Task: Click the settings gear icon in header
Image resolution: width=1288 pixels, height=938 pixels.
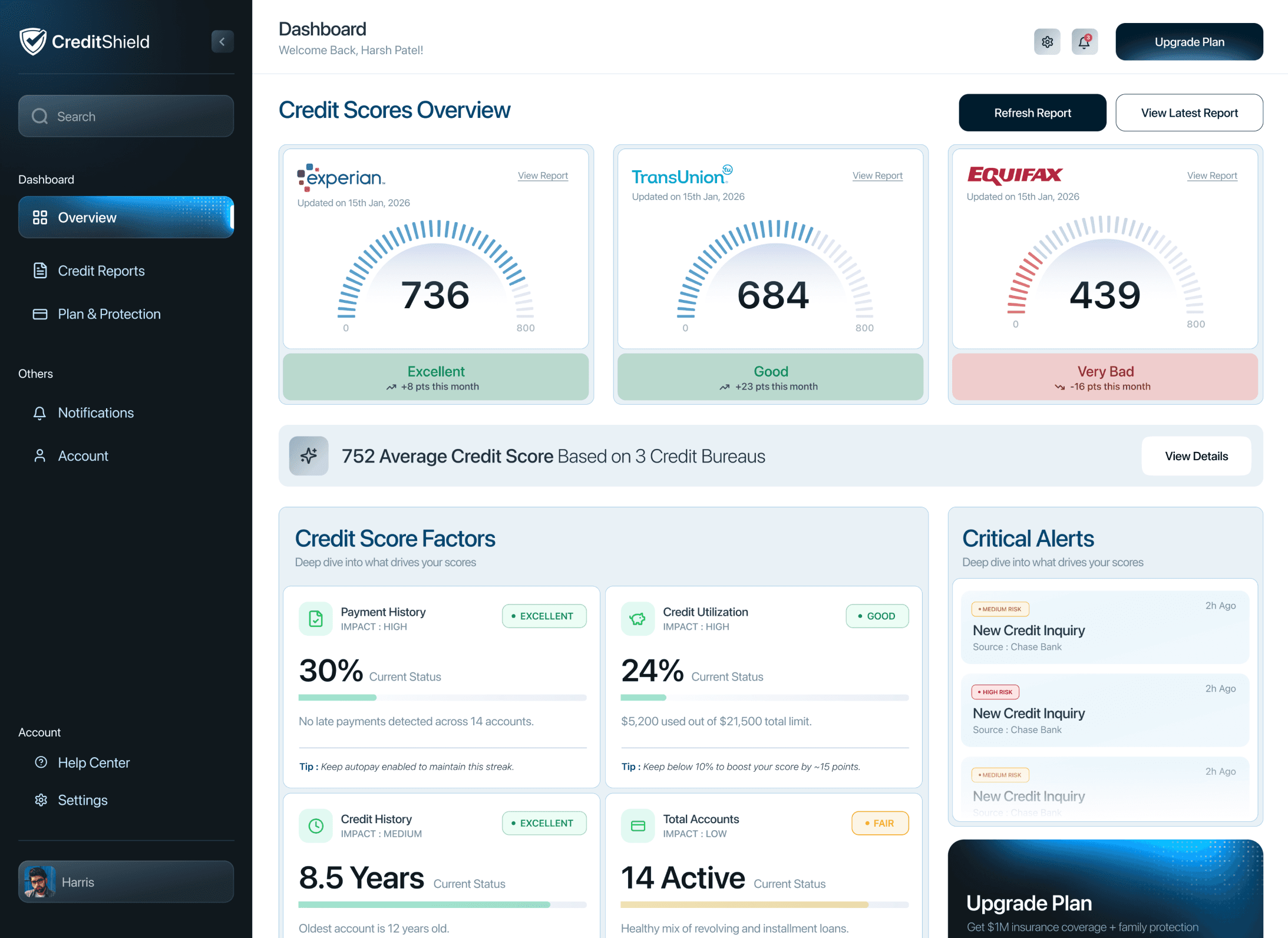Action: point(1047,42)
